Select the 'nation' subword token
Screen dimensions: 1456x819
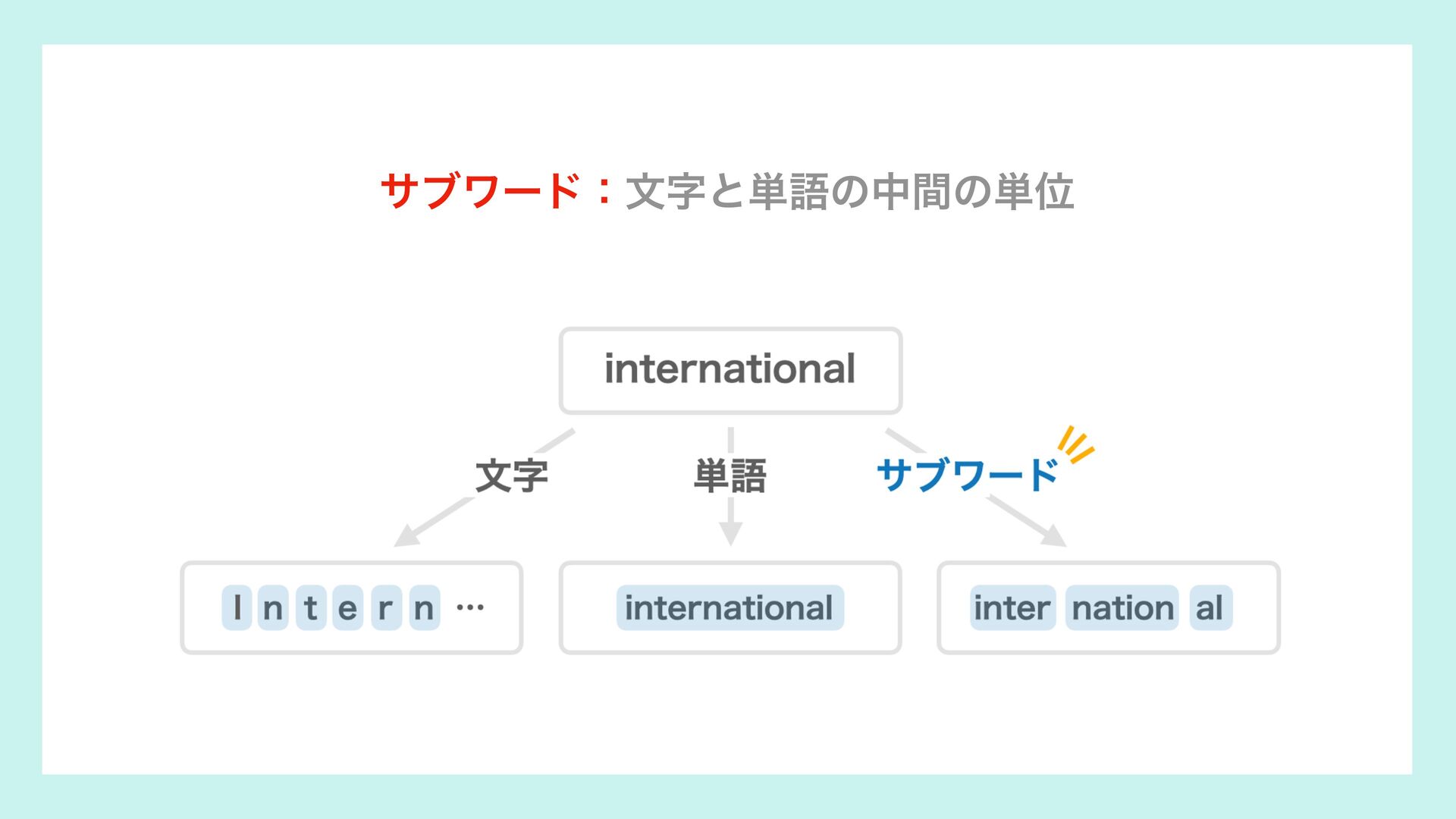(1122, 607)
